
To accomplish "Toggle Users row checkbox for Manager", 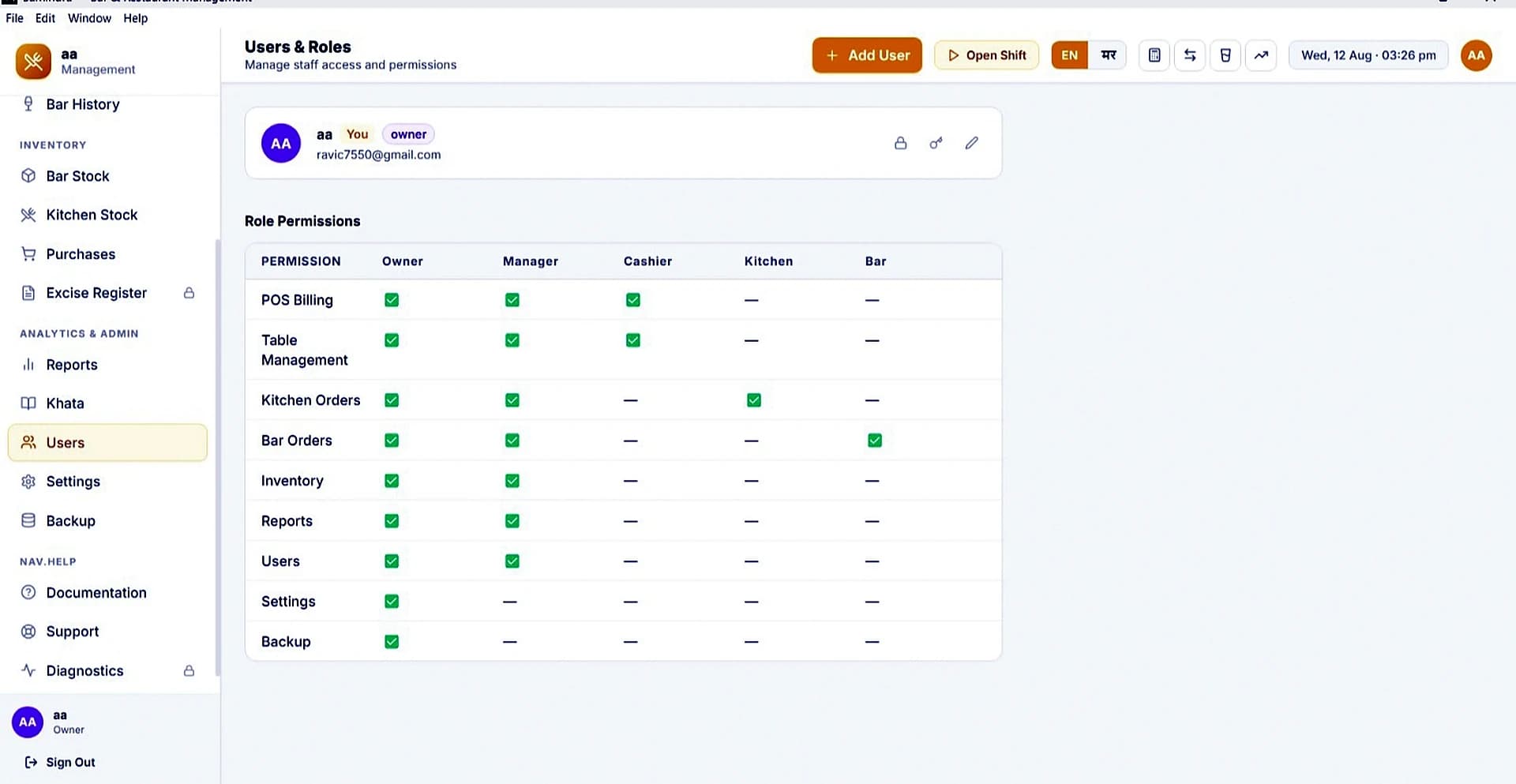I will coord(512,561).
